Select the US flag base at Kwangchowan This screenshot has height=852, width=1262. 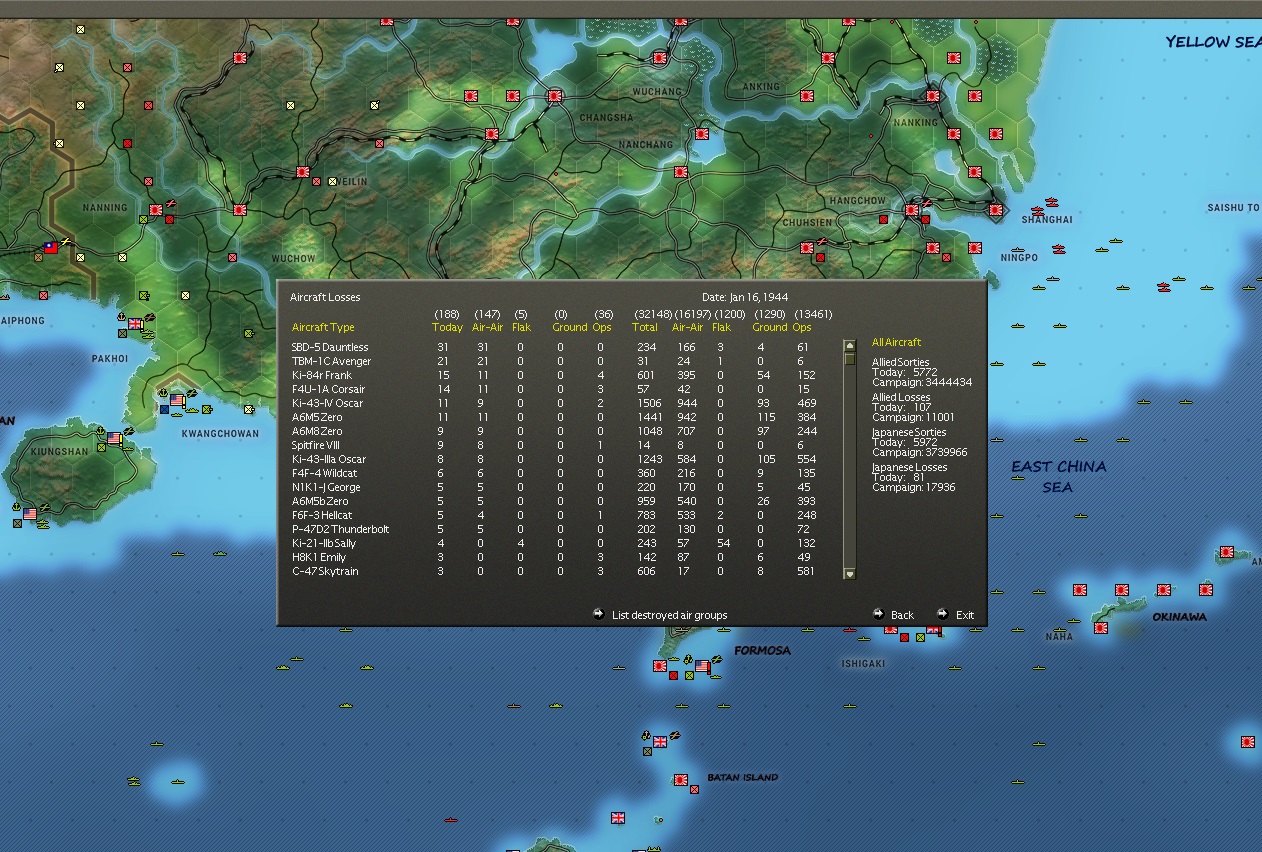point(178,400)
